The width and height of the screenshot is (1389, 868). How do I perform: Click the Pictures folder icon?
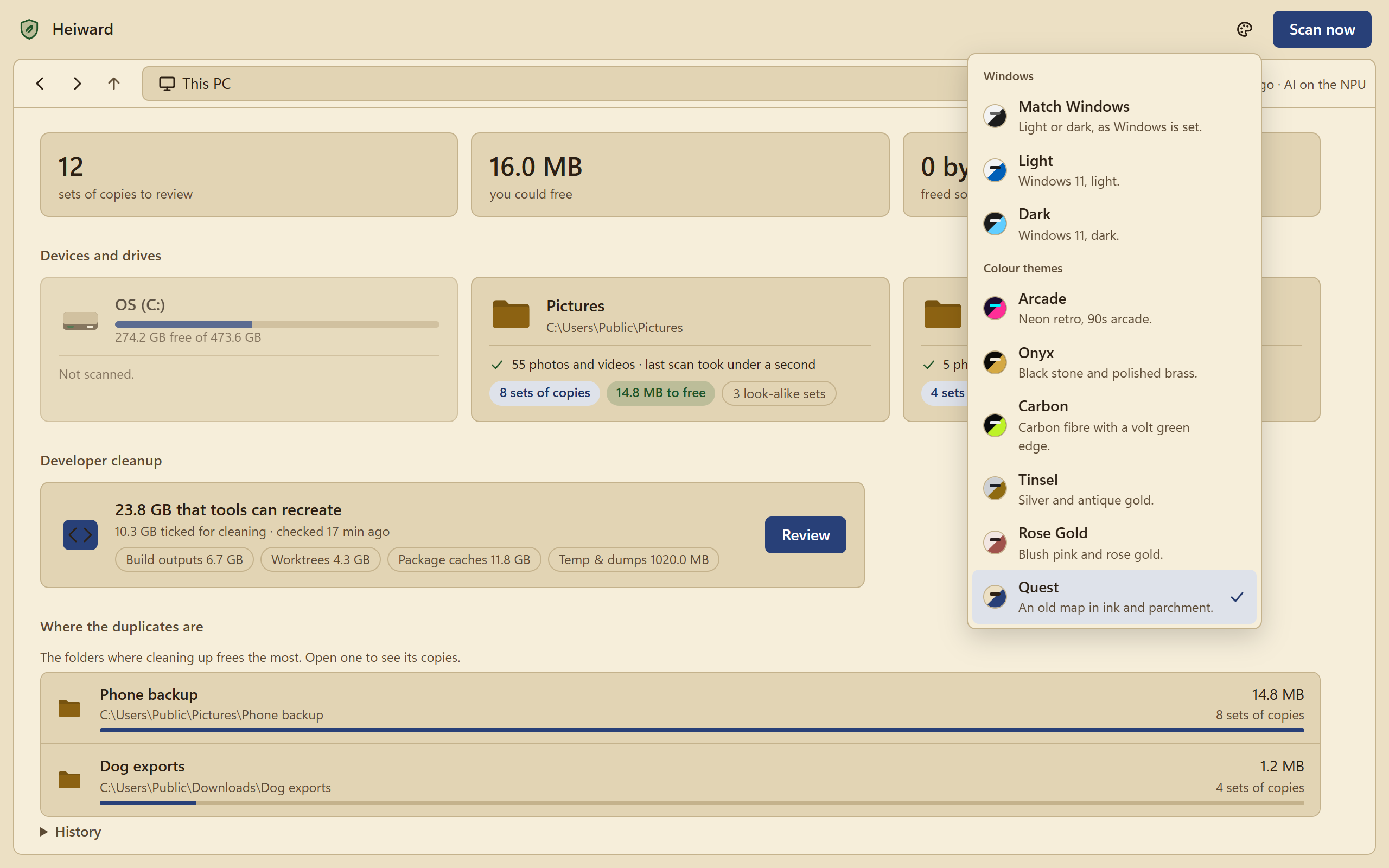511,314
